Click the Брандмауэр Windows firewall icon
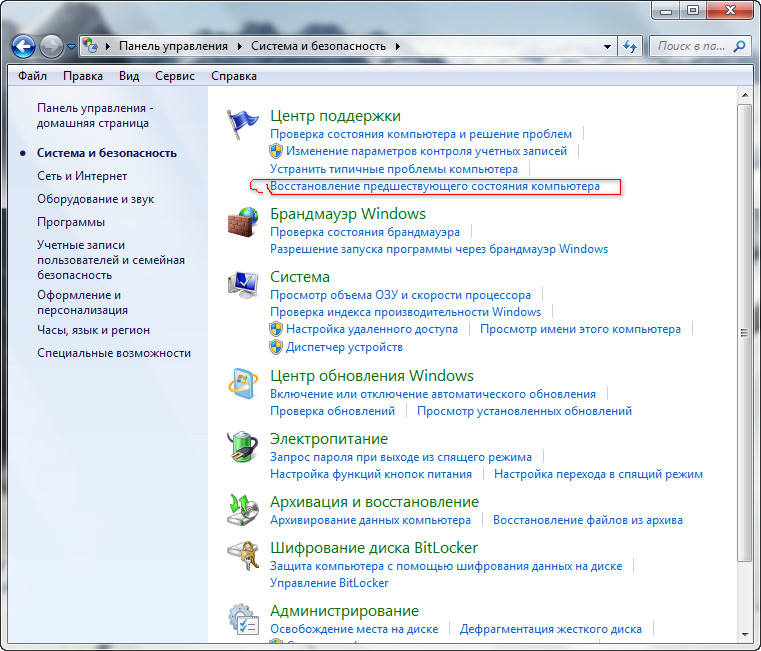 click(x=243, y=222)
